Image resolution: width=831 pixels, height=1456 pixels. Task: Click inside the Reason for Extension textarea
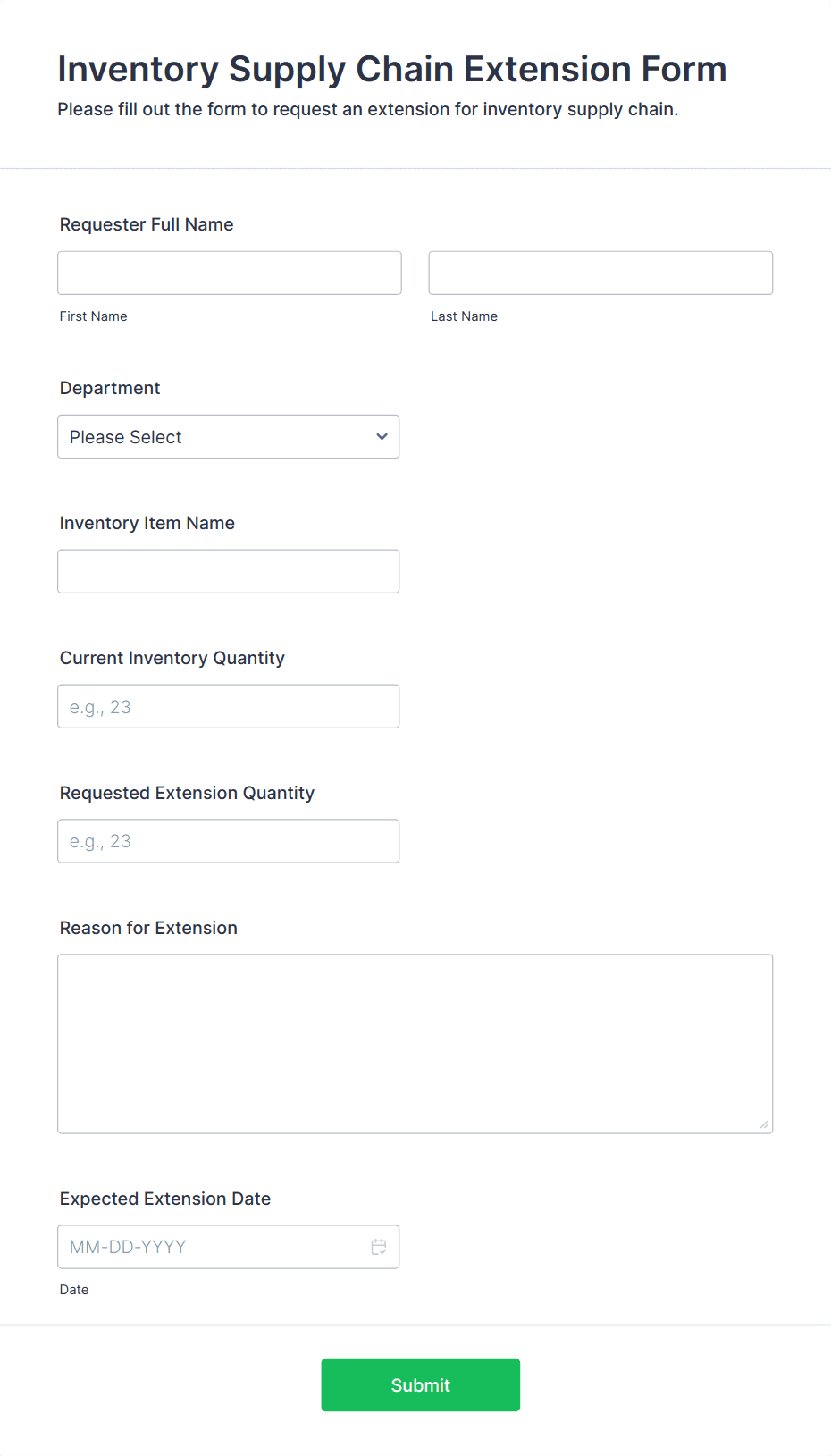415,1044
